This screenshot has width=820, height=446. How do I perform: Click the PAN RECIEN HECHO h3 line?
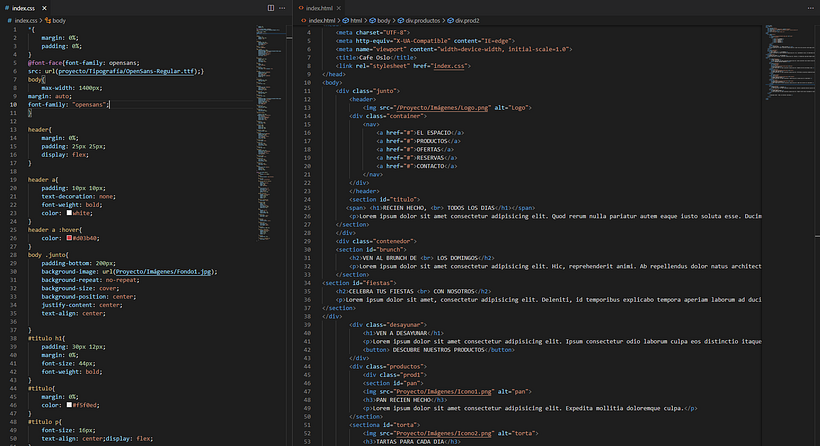(x=405, y=400)
